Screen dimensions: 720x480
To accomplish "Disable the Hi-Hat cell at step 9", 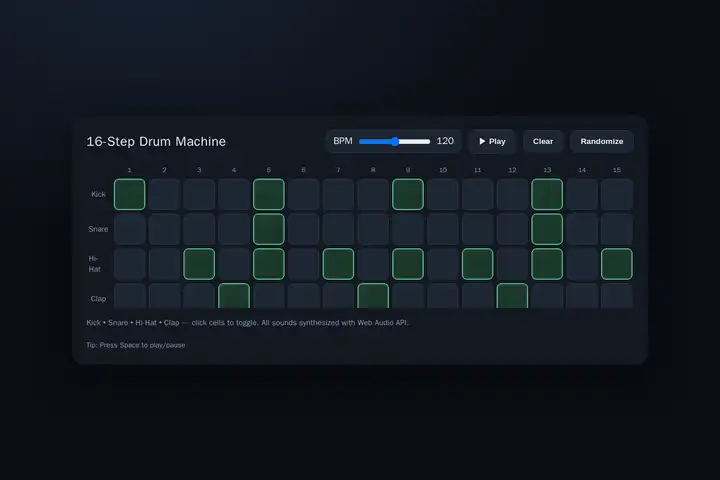I will click(x=408, y=264).
